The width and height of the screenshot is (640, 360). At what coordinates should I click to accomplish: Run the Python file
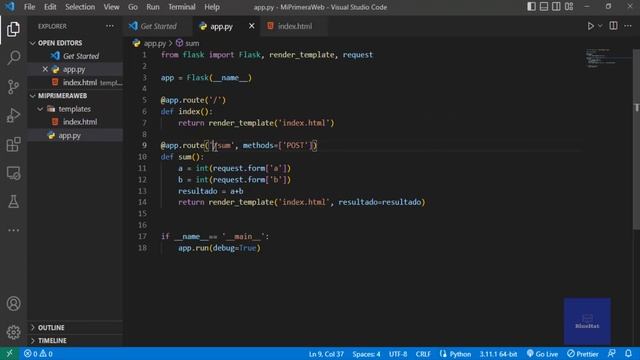[x=590, y=26]
